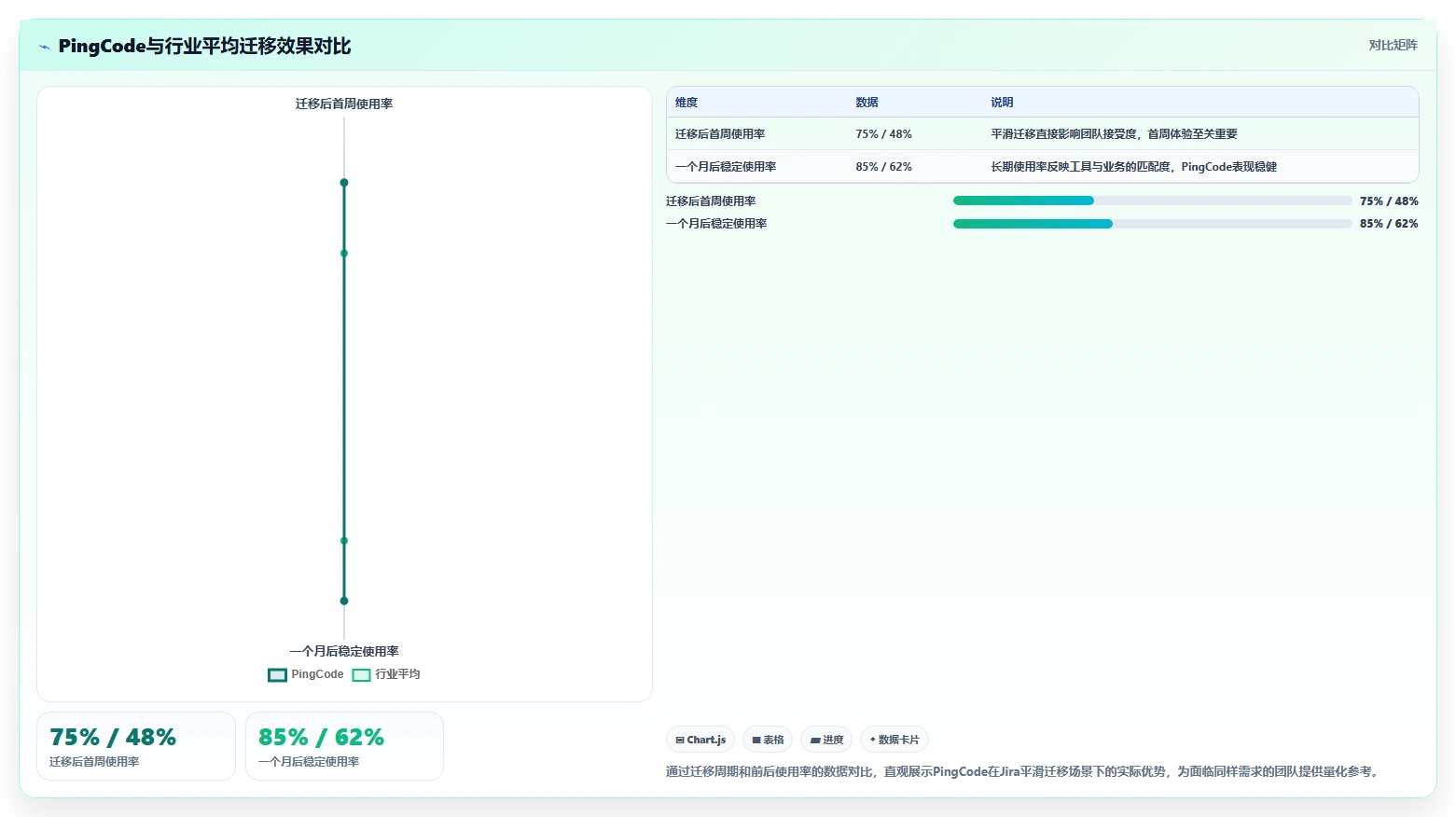This screenshot has height=817, width=1456.
Task: Click the 一个月后稳定使用率 progress row label
Action: (716, 224)
